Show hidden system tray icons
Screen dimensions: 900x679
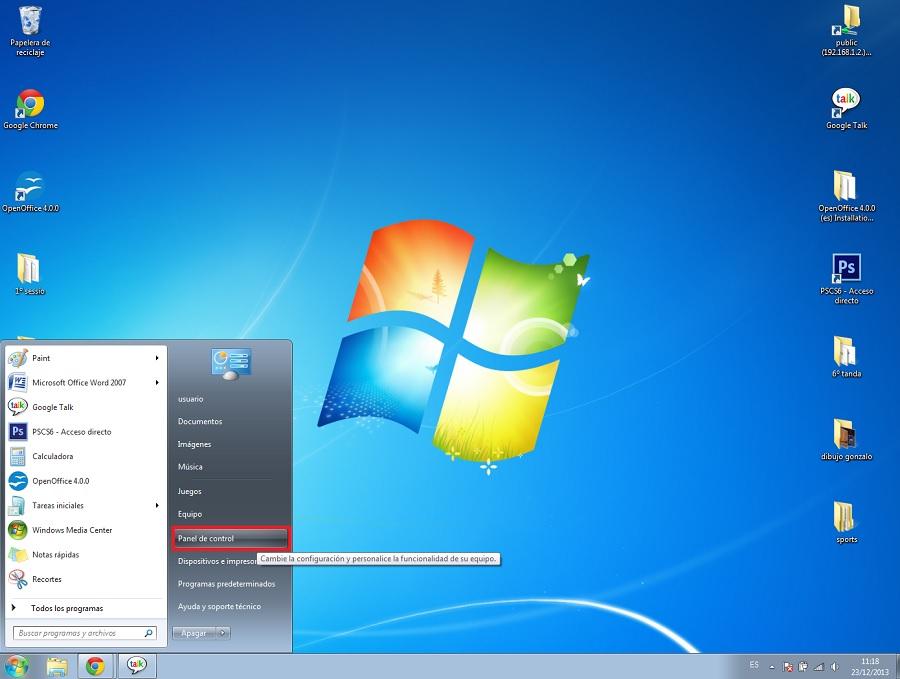pos(772,666)
